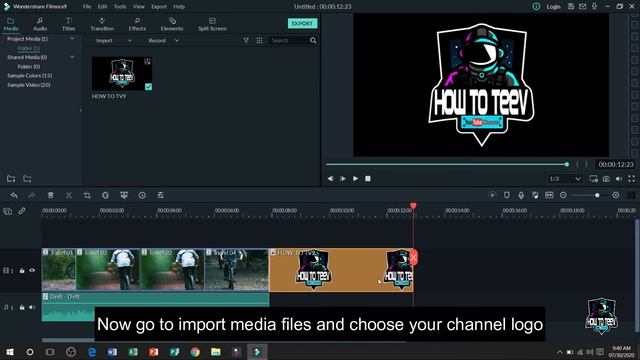Change preview quality 1/2 dropdown
640x360 pixels.
tap(565, 179)
